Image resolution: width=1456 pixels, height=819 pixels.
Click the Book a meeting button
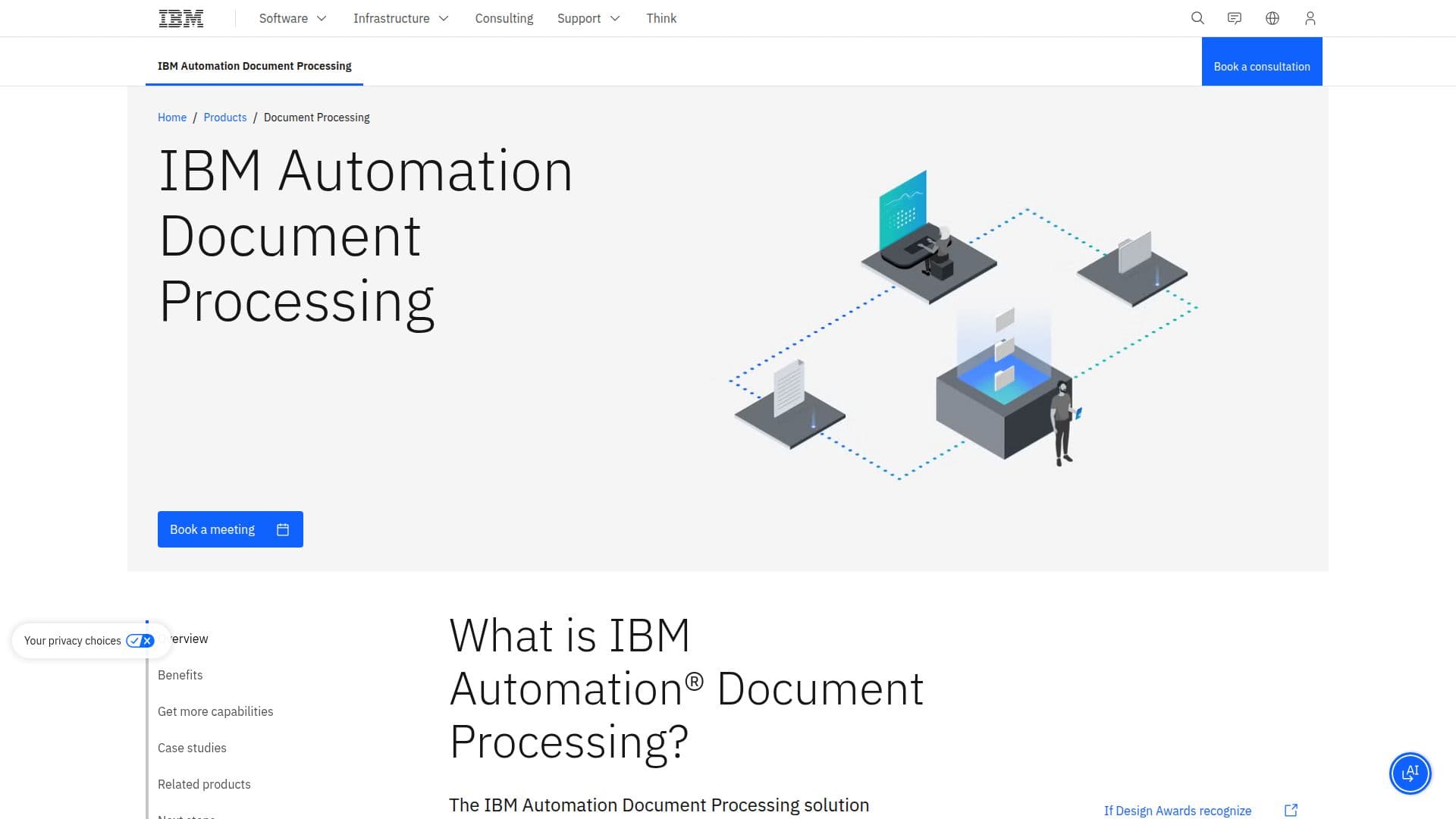[x=231, y=529]
